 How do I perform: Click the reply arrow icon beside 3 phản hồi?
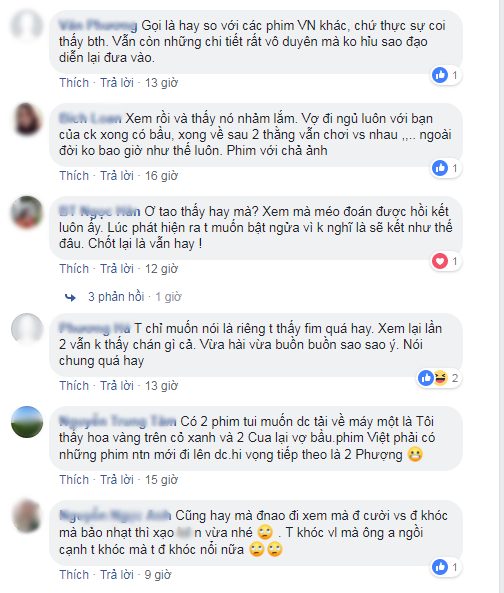click(70, 298)
